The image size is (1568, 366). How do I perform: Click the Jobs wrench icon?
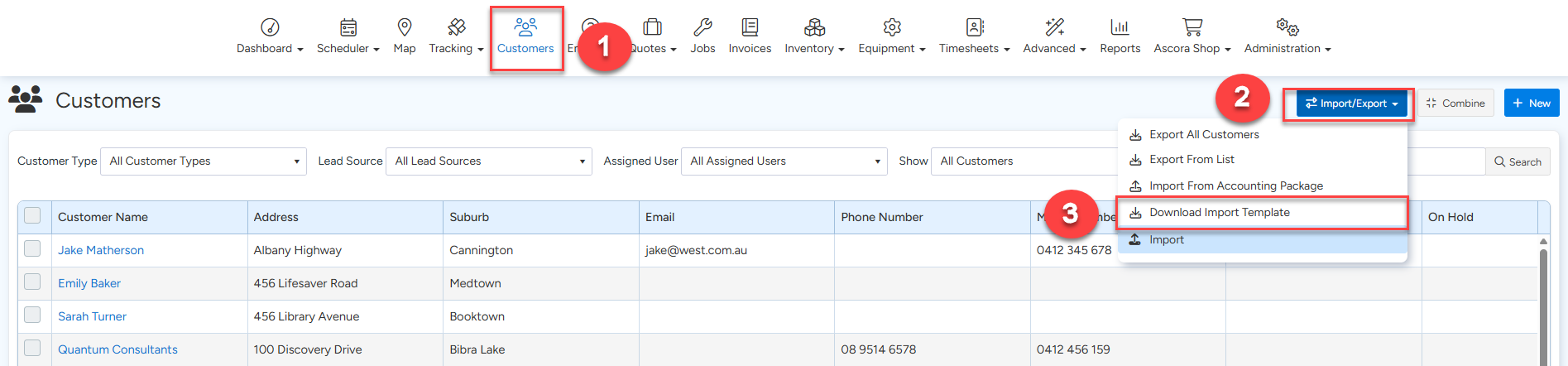pos(702,27)
